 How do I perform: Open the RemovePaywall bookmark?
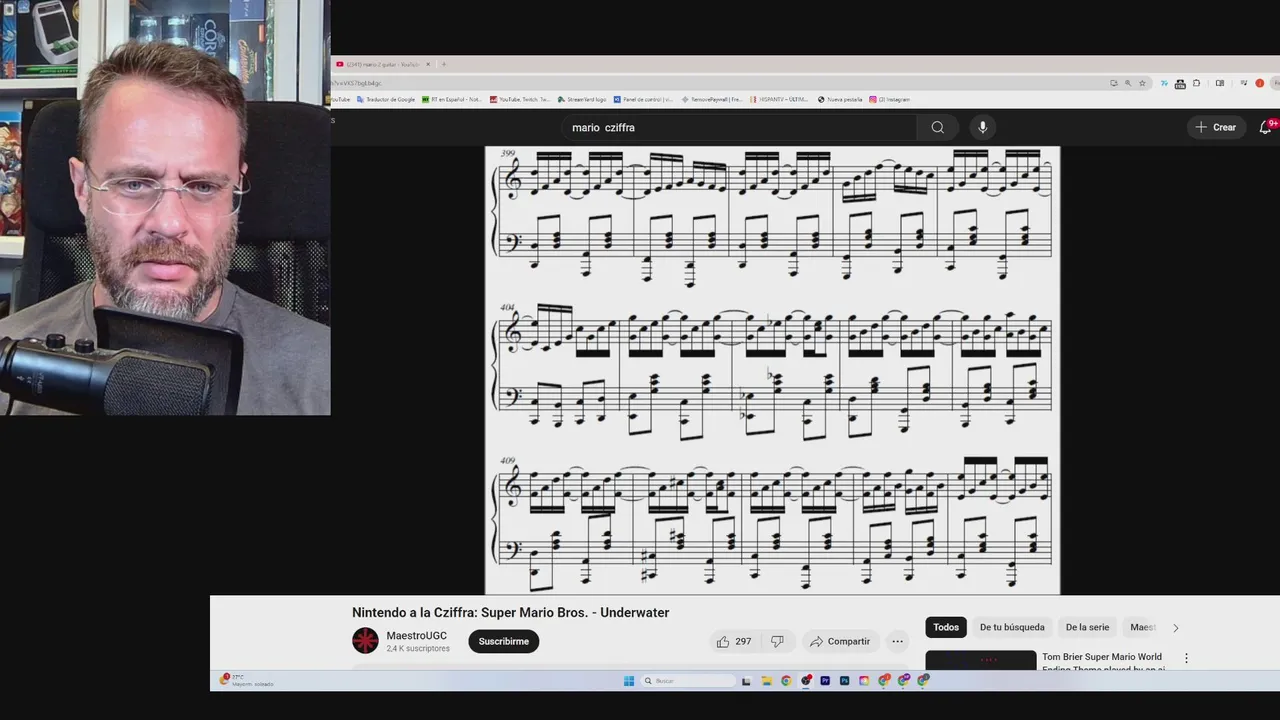[x=711, y=99]
